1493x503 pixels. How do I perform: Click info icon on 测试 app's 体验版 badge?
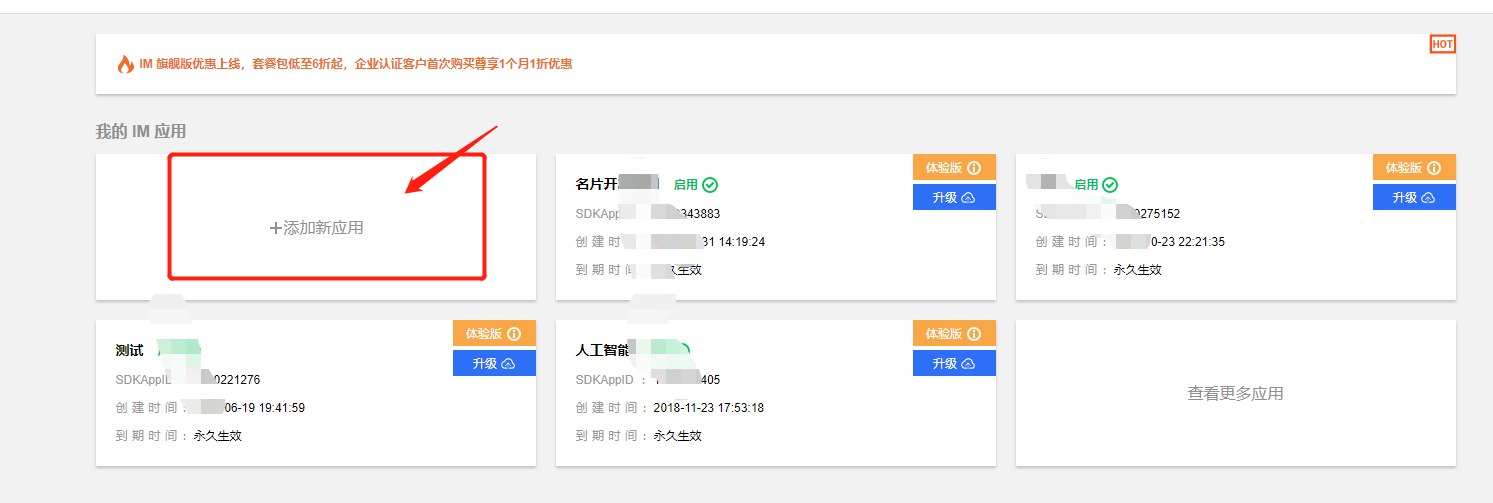(x=514, y=334)
